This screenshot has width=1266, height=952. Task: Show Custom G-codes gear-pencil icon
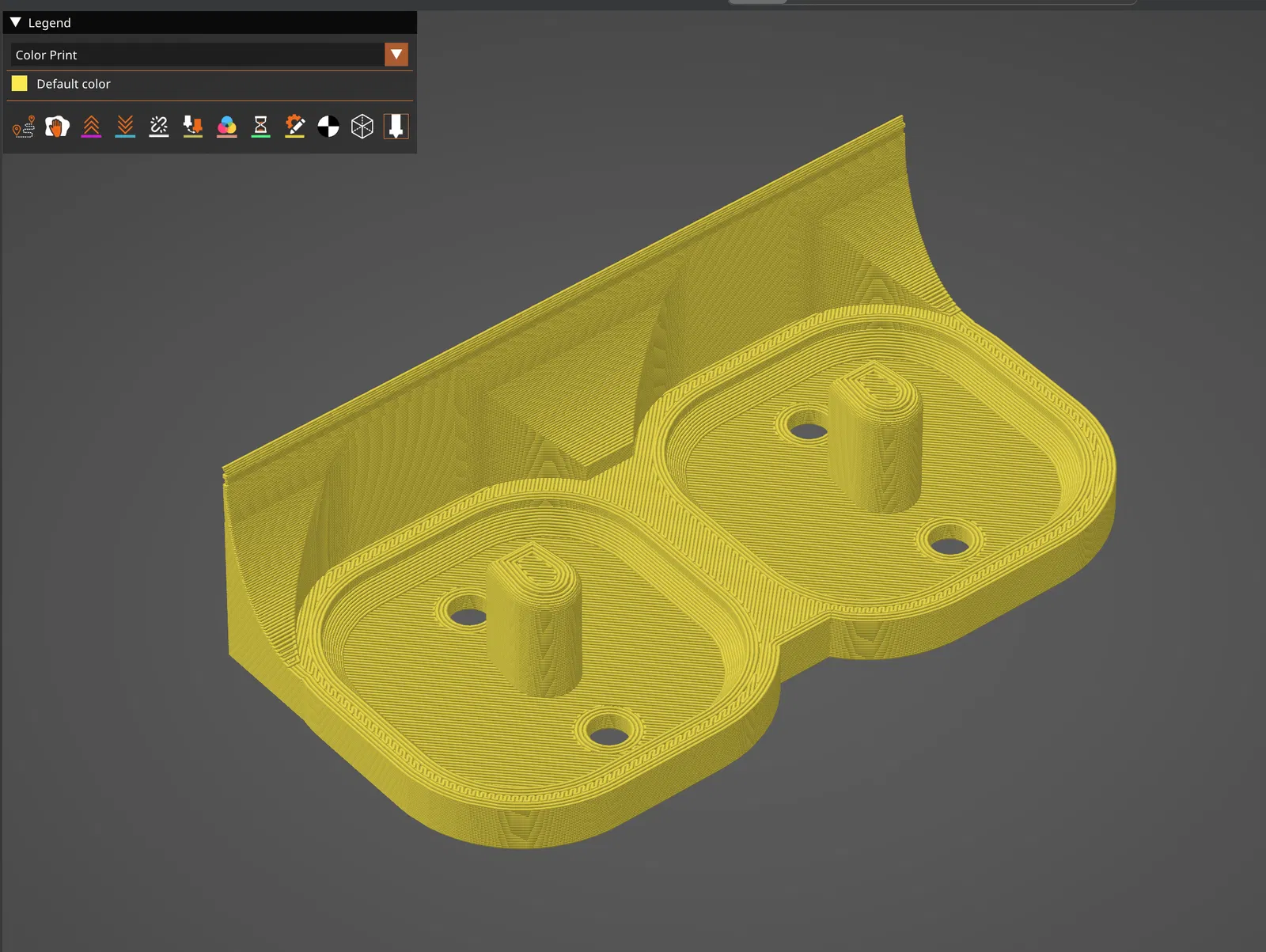coord(294,127)
